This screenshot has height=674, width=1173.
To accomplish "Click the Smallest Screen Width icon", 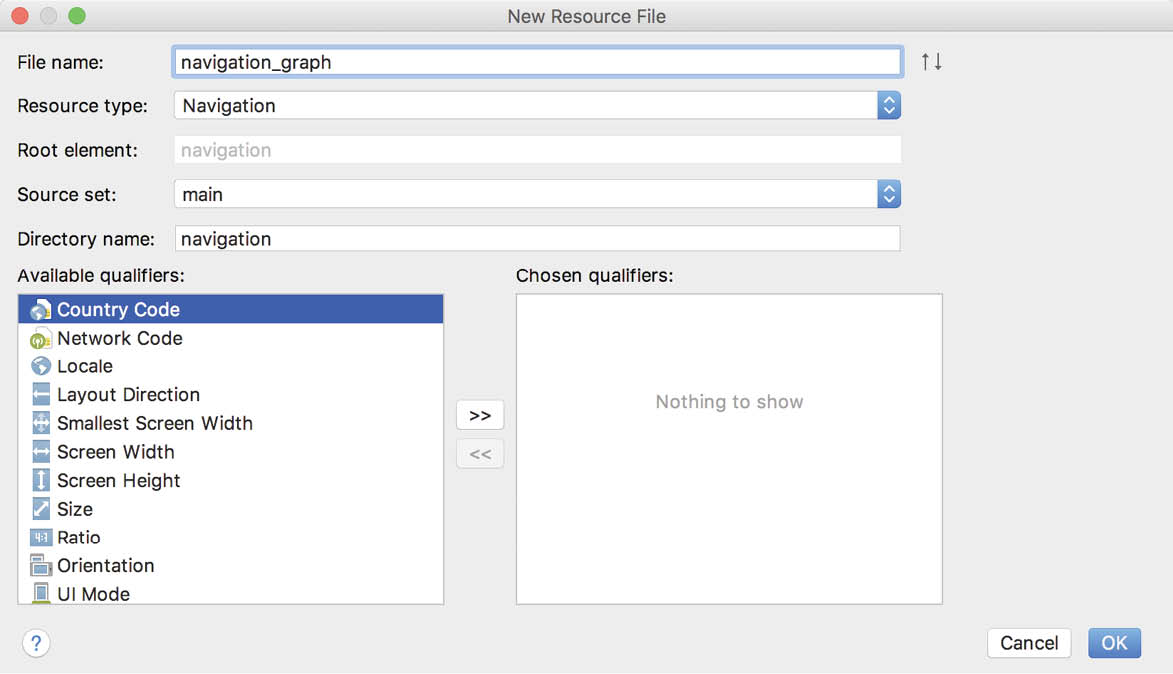I will point(40,423).
